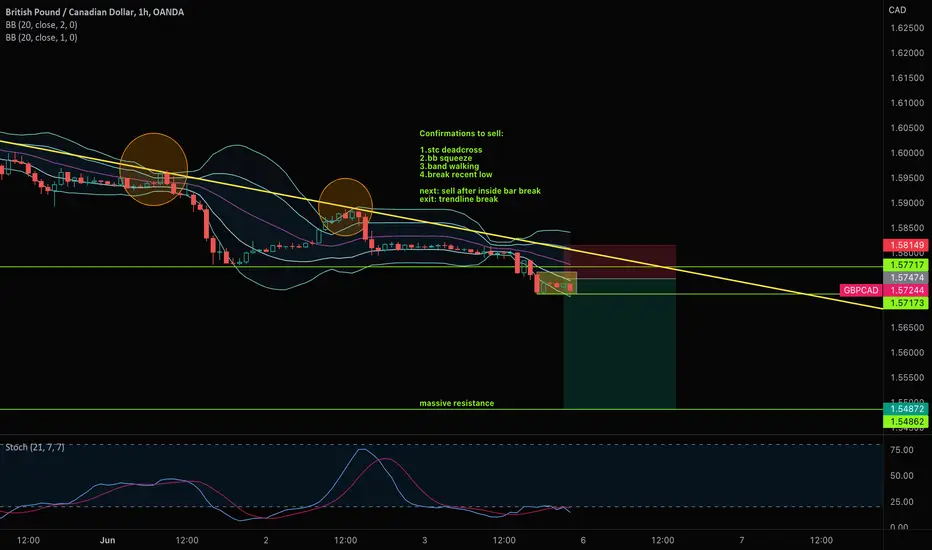Click the teal 1.54872 target price label

[905, 408]
